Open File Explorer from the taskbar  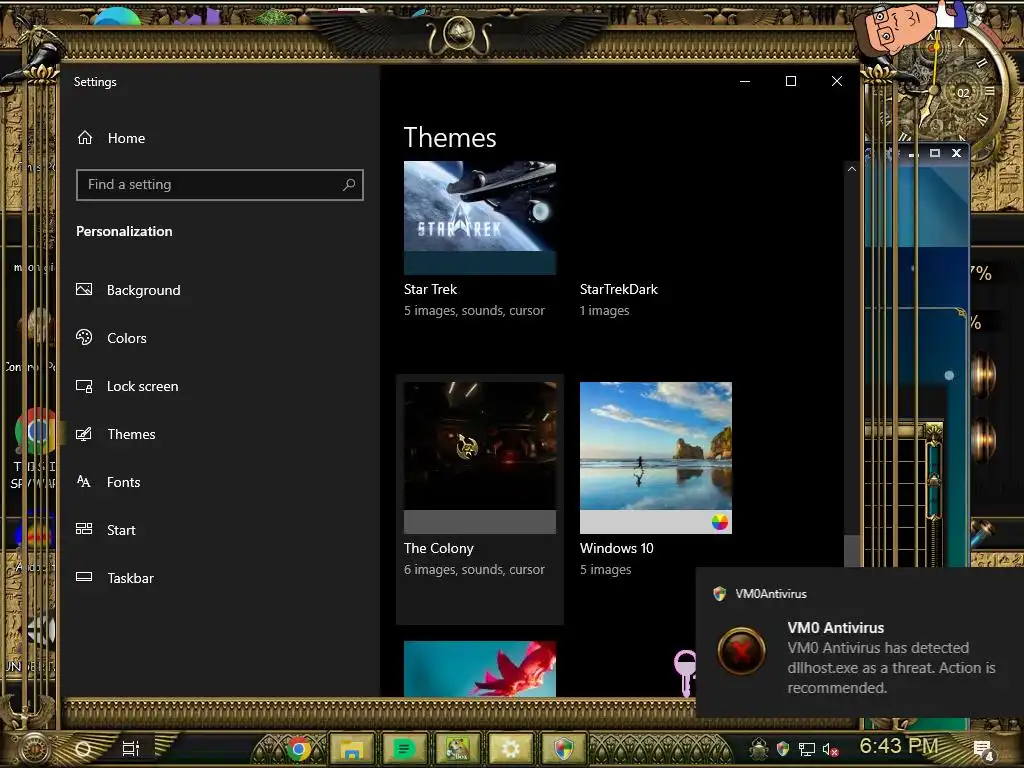point(351,749)
